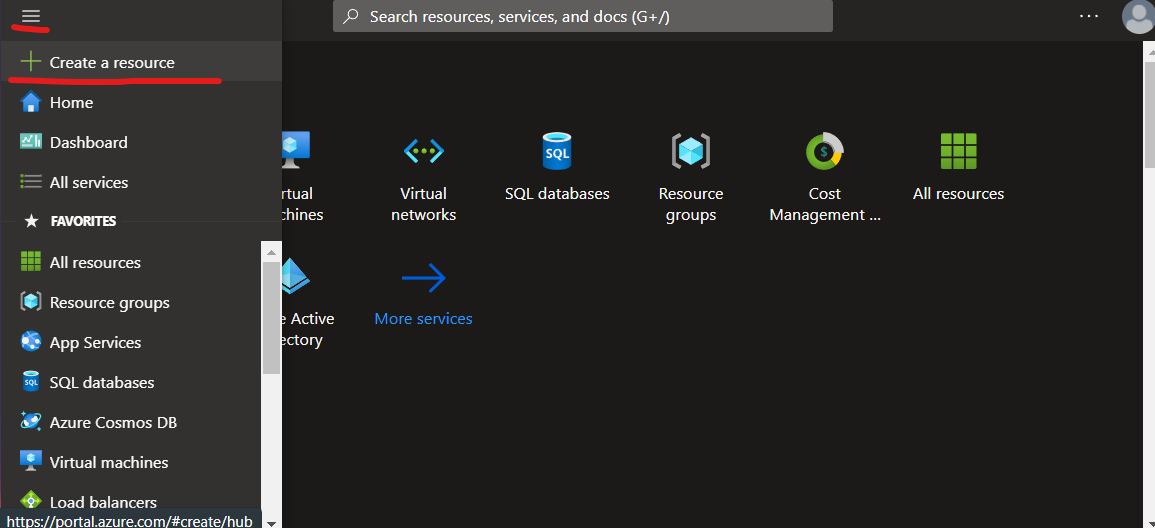This screenshot has width=1155, height=528.
Task: Click the Virtual networks tile label
Action: tap(424, 204)
